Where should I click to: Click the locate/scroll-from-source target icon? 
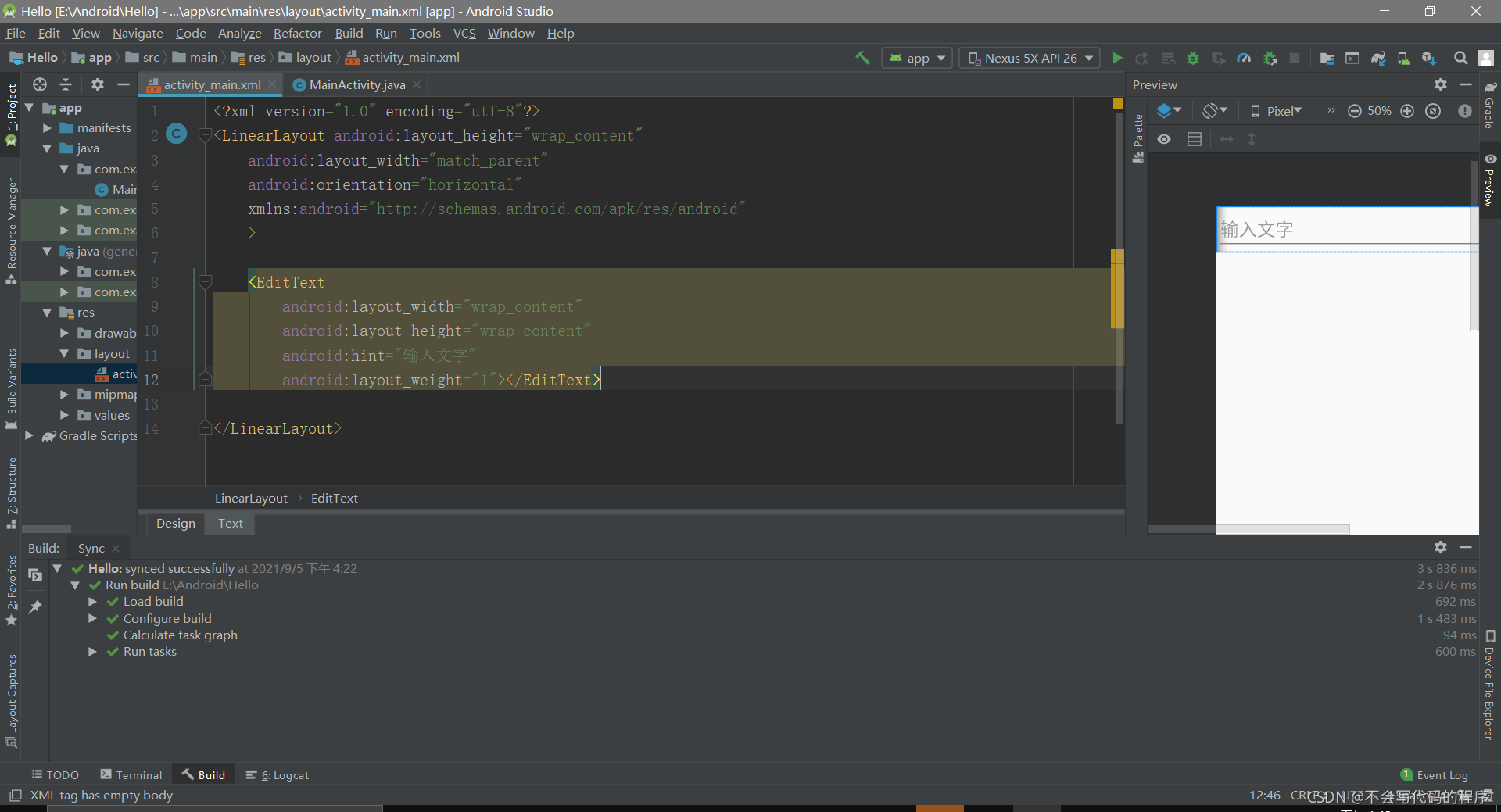click(x=40, y=84)
